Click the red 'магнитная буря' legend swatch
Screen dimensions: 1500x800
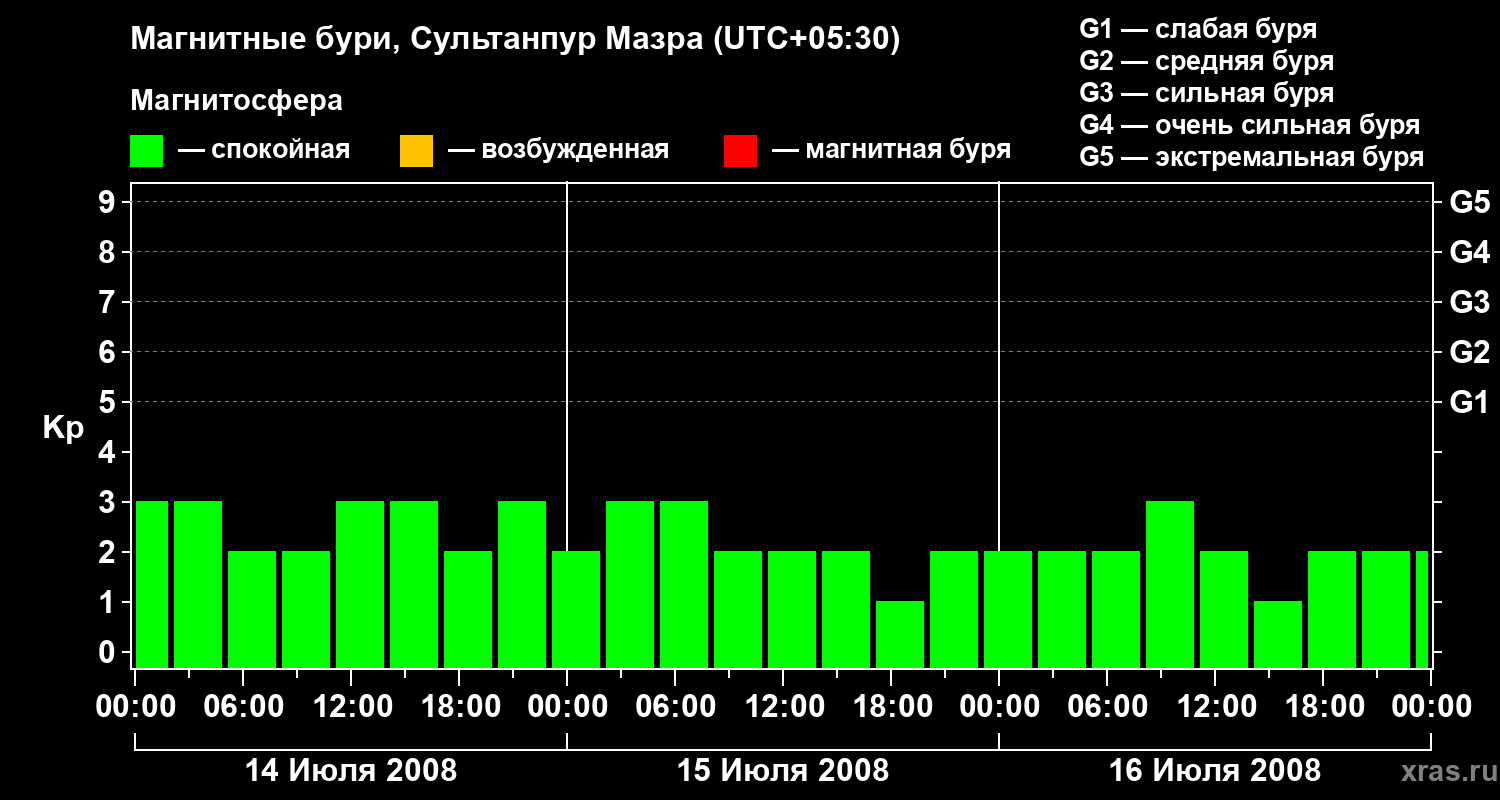point(740,151)
